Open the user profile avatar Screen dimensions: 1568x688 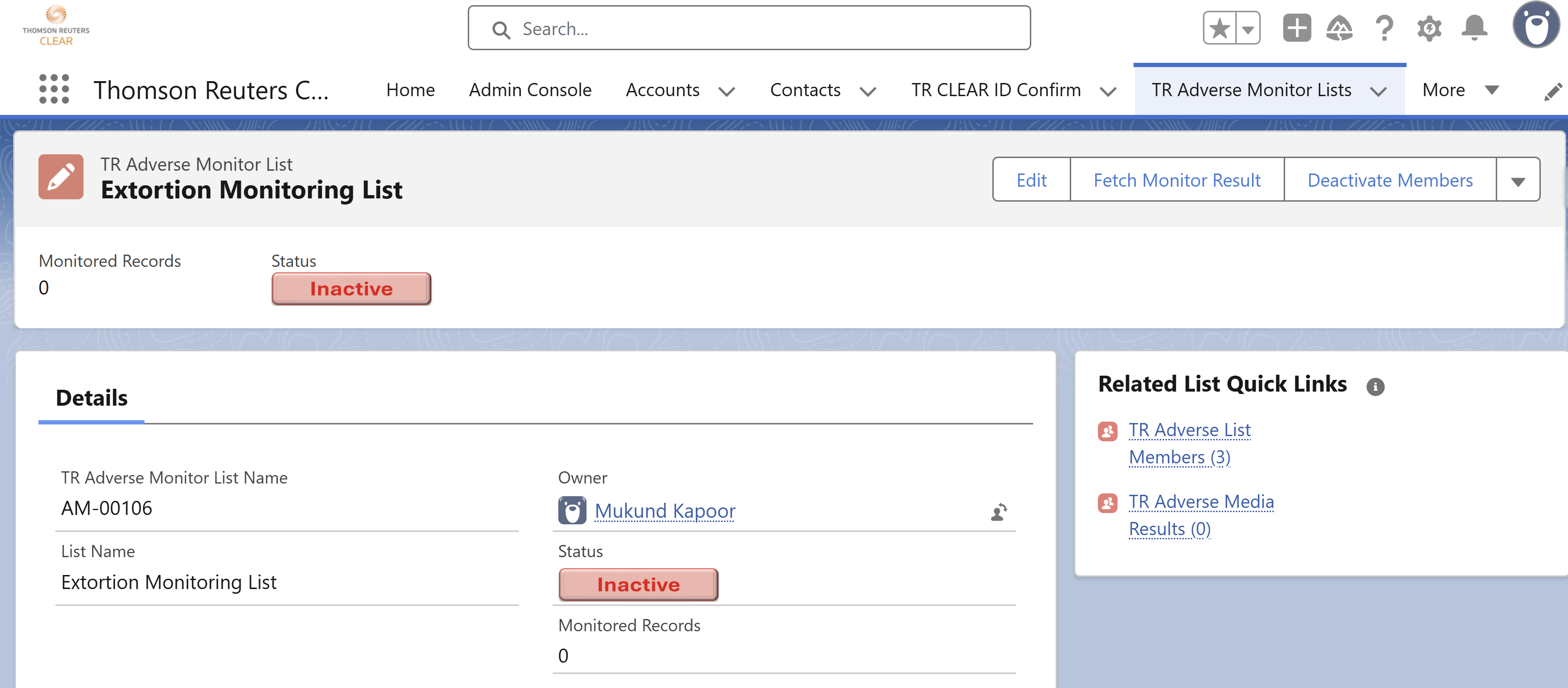pos(1537,25)
